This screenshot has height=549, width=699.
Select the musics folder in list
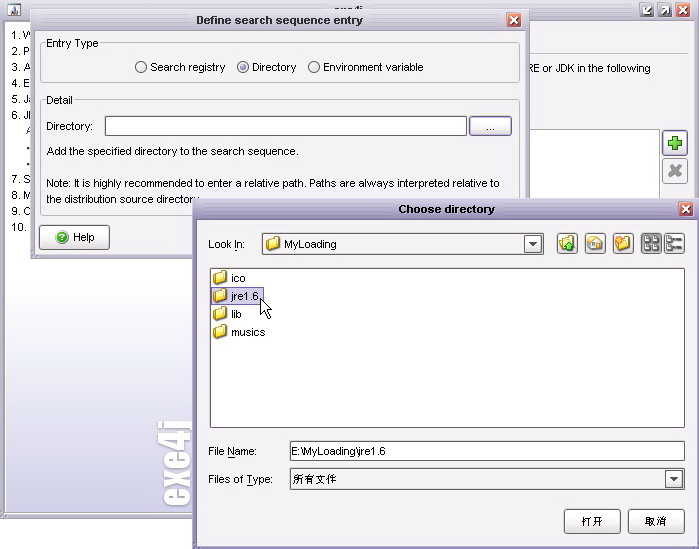239,332
